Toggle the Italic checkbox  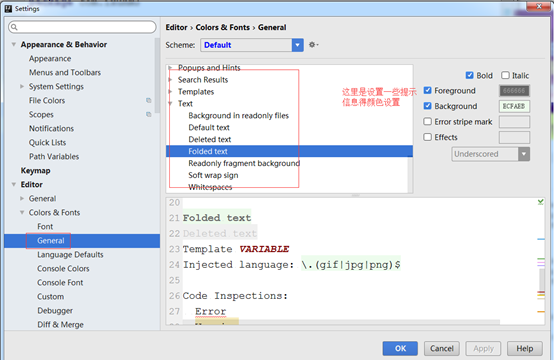505,75
